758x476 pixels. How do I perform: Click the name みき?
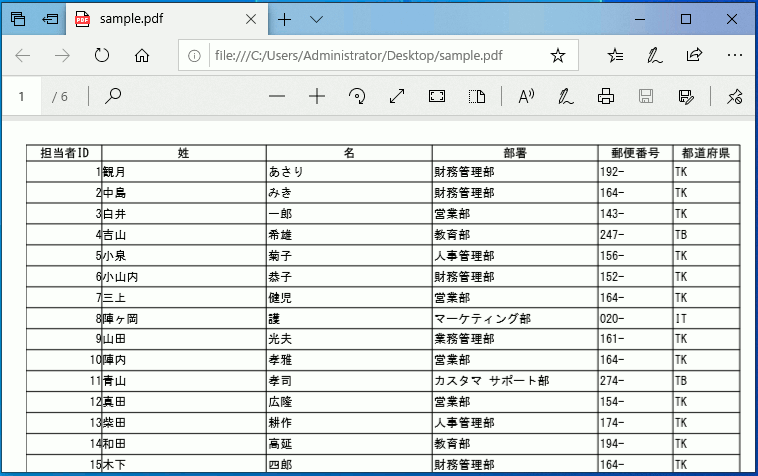pos(280,193)
